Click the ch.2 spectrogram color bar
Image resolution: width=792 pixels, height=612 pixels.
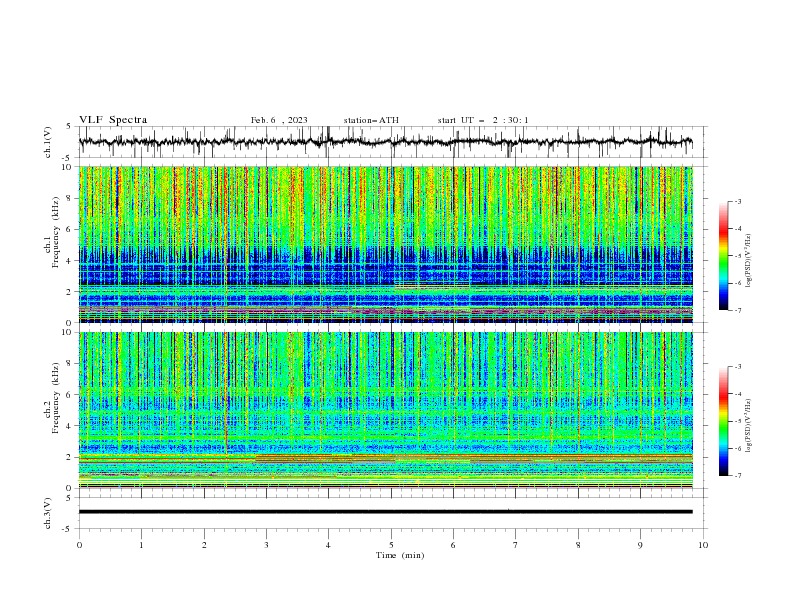(x=723, y=421)
